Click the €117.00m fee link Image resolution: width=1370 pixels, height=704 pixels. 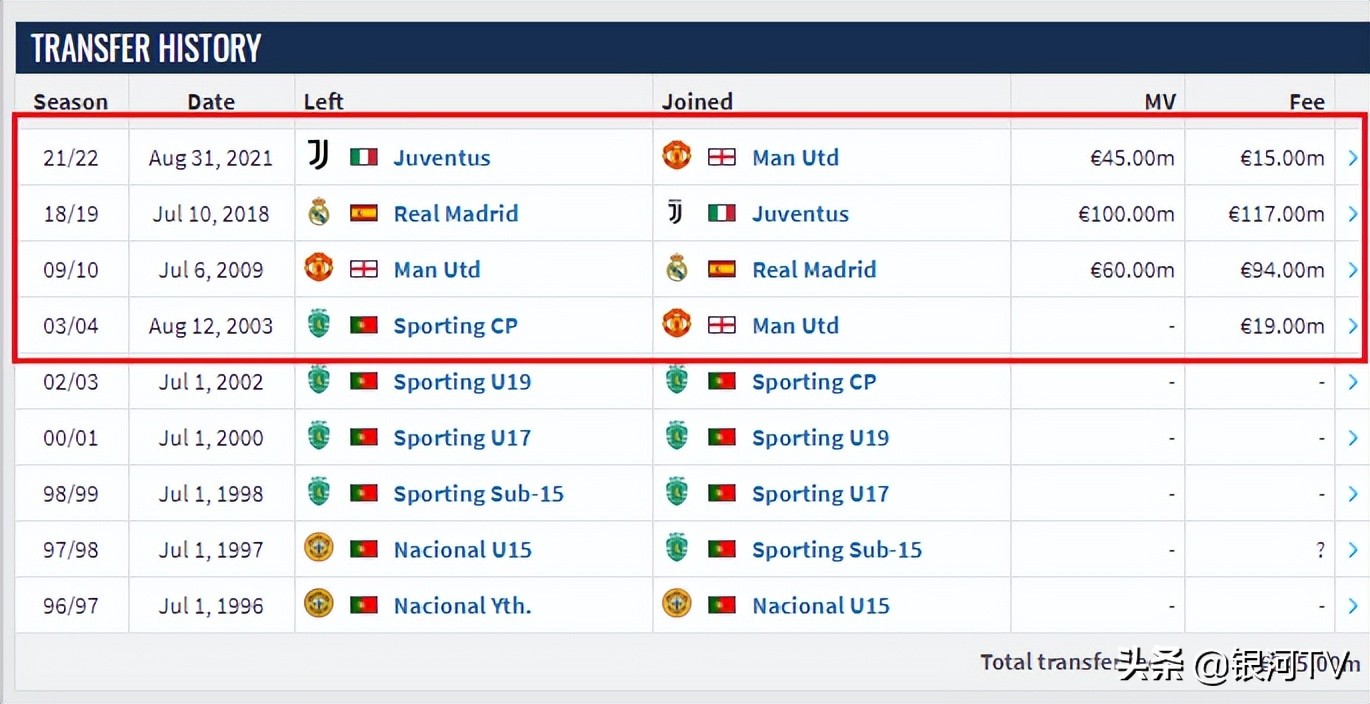[1282, 213]
